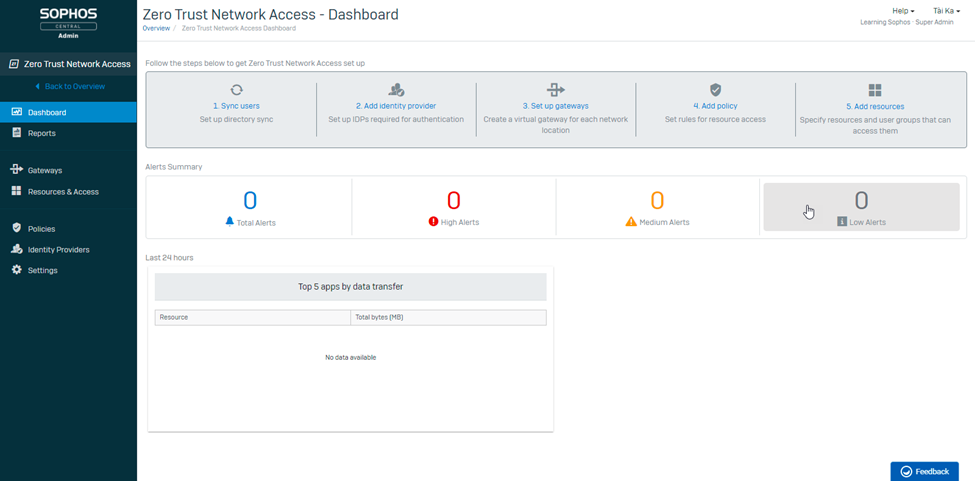Click the No data available text
The image size is (975, 481).
pos(351,357)
